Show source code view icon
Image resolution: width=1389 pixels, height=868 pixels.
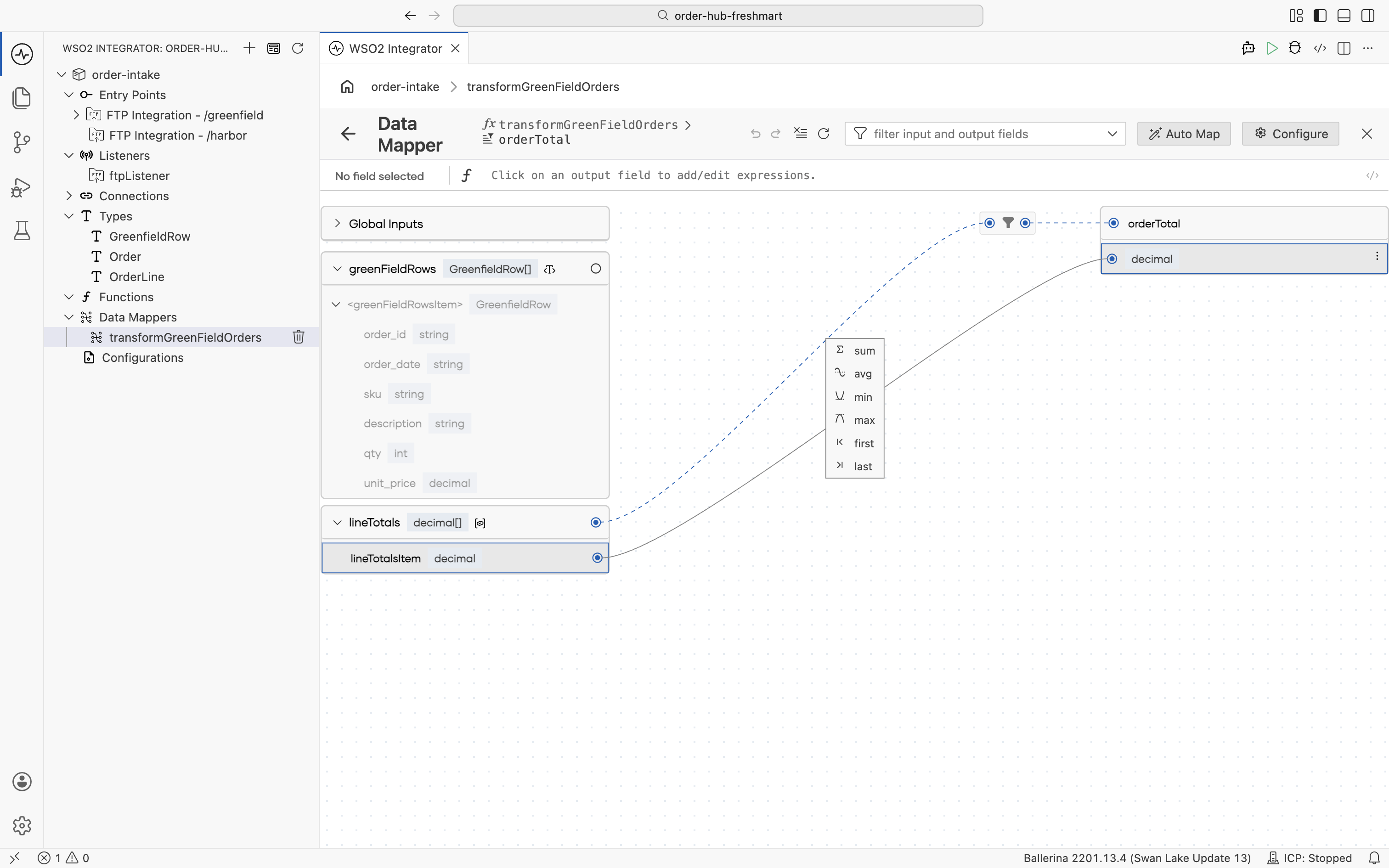coord(1320,48)
